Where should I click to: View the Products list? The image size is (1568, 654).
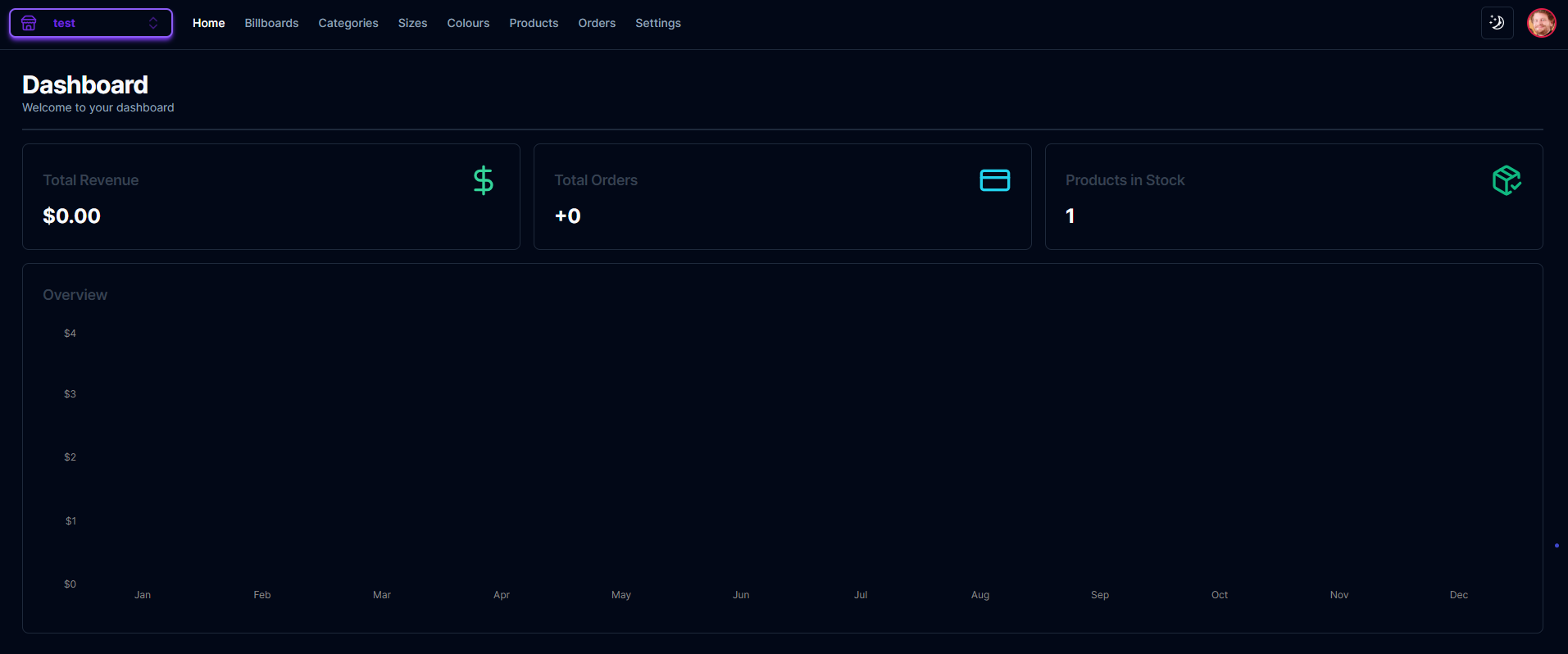tap(534, 23)
